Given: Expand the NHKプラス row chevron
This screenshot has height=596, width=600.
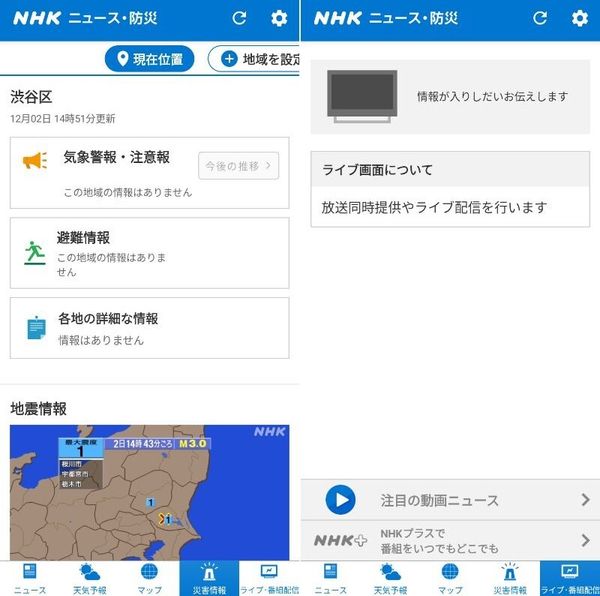Looking at the screenshot, I should coord(585,540).
